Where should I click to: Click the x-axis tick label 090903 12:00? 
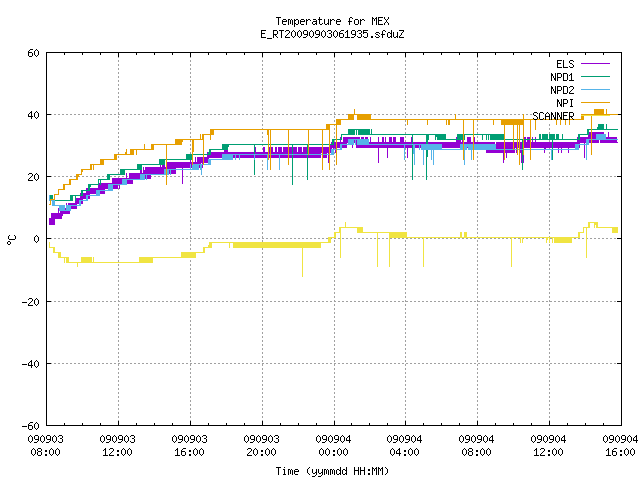[118, 446]
